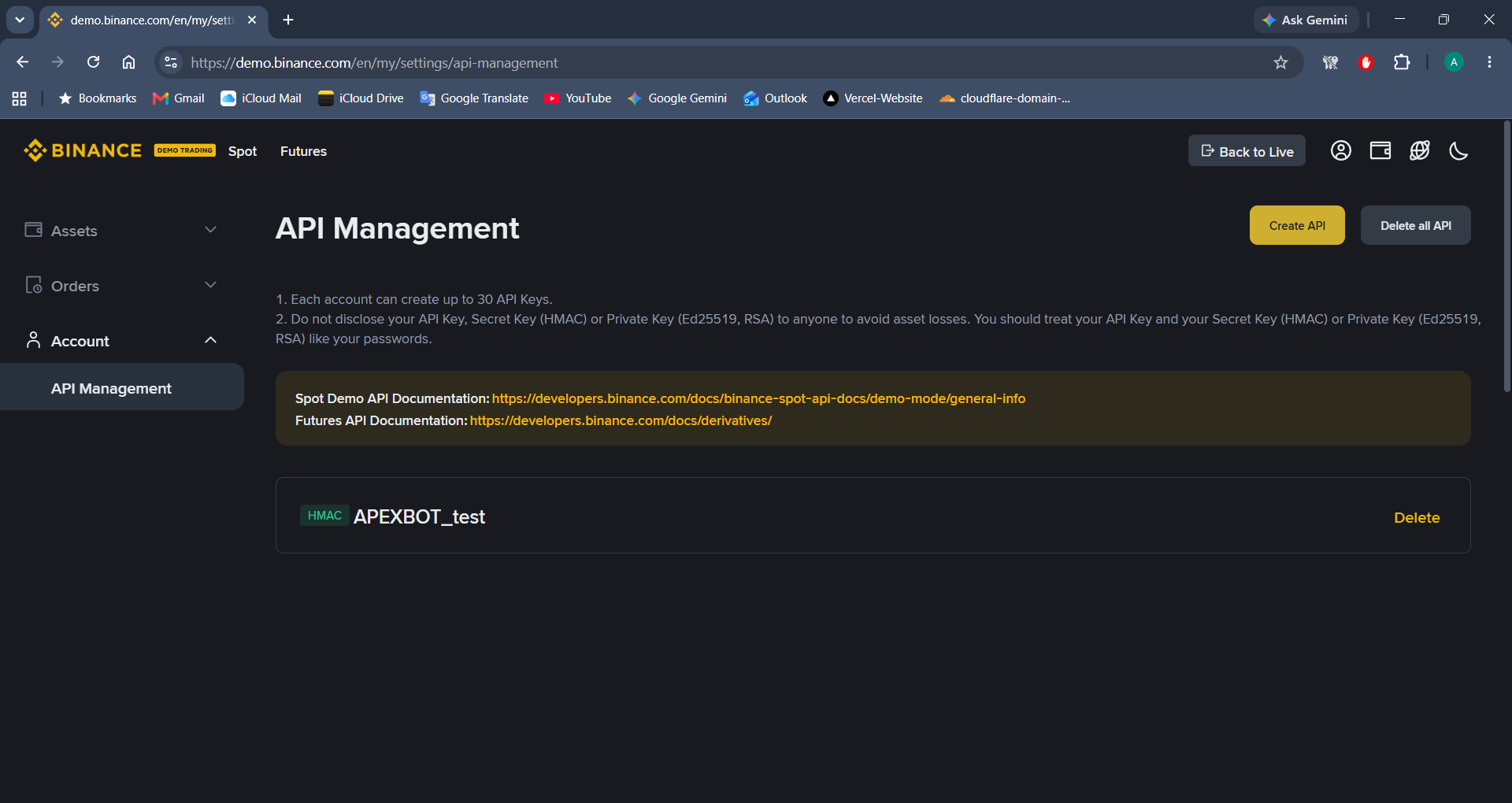1512x803 pixels.
Task: View site information icon in address bar
Action: point(170,62)
